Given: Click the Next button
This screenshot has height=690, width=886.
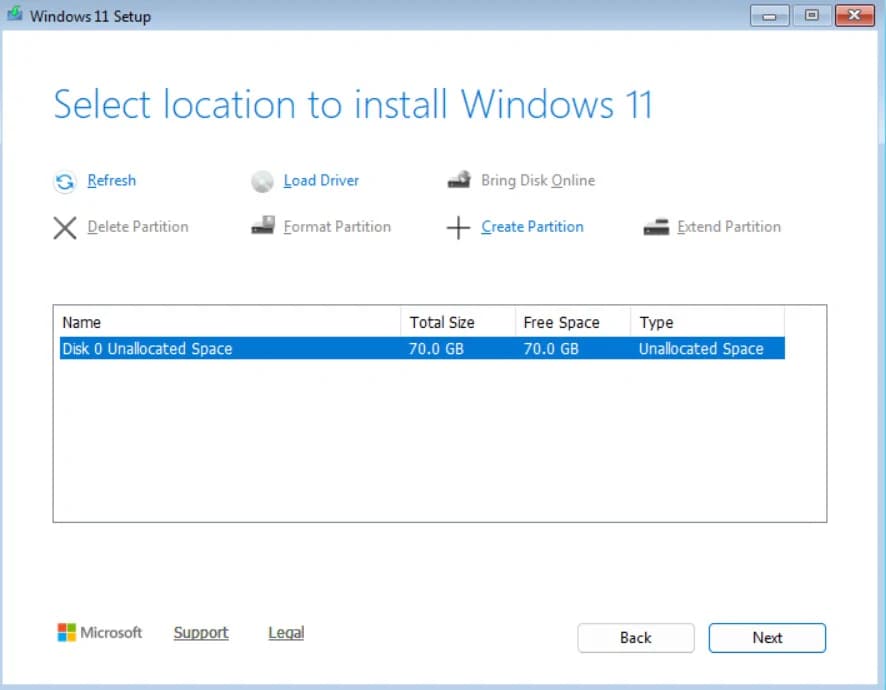Looking at the screenshot, I should [767, 637].
